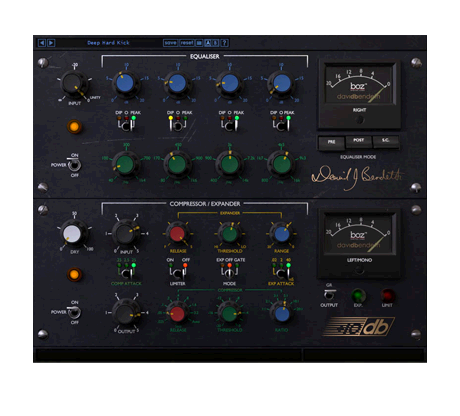Click the white DRY mix knob
The image size is (460, 416).
tap(72, 234)
